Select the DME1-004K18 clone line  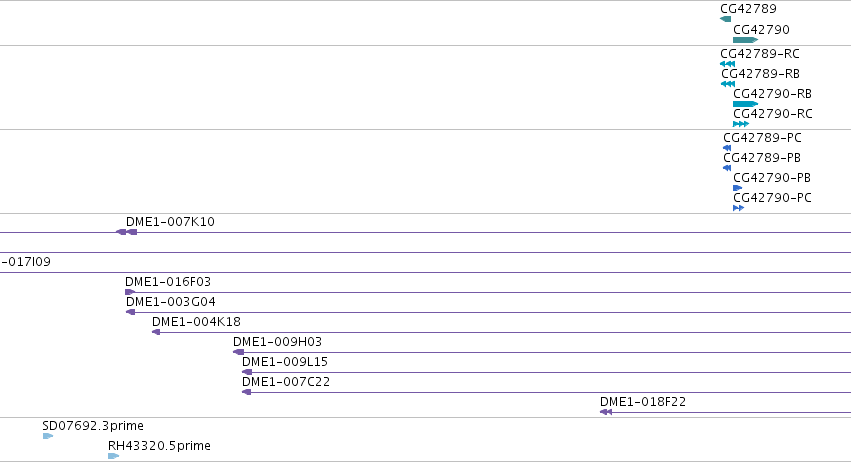tap(501, 332)
